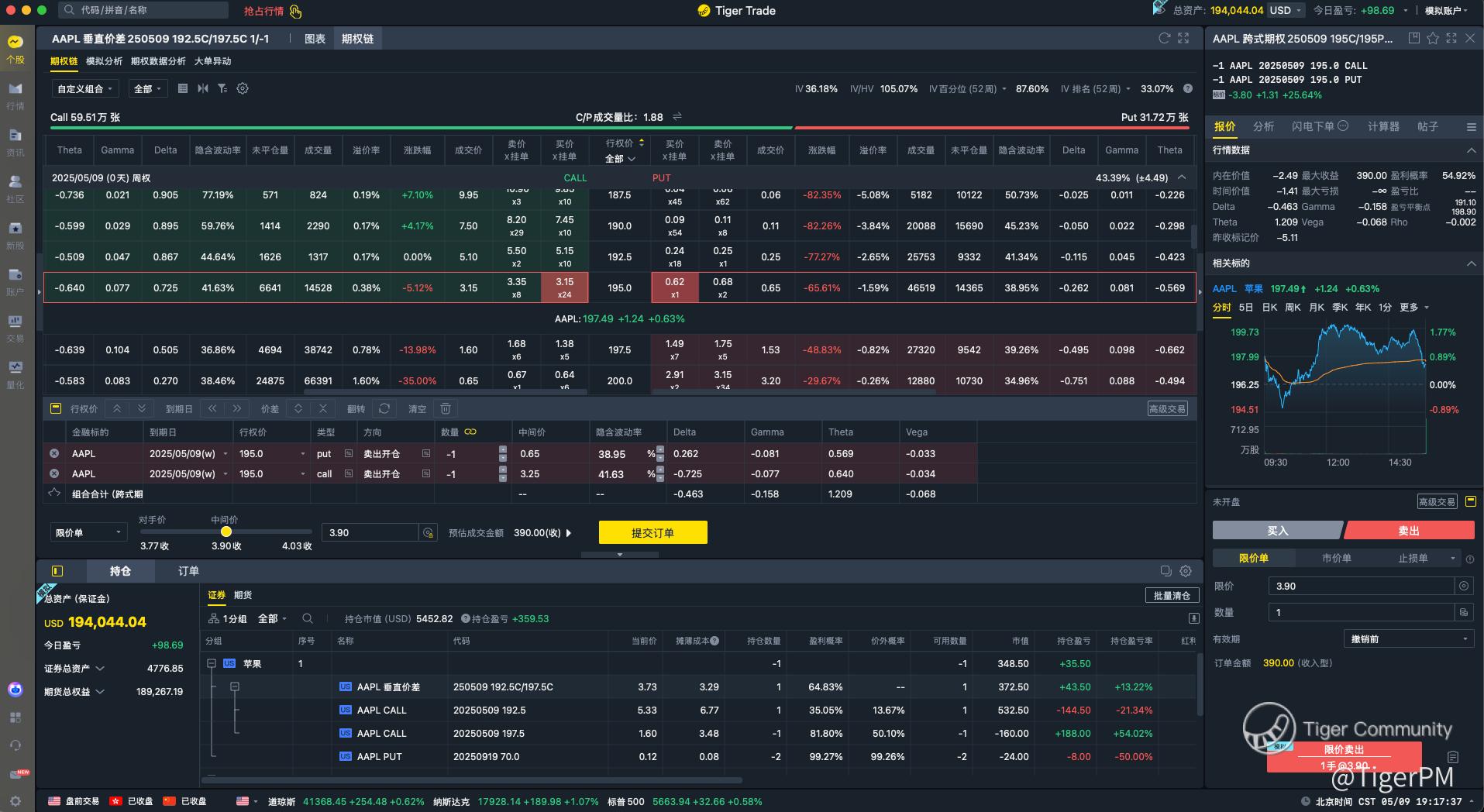Collapse the 2025/05/09 weekly expiry group
Image resolution: width=1484 pixels, height=812 pixels.
coord(1182,177)
